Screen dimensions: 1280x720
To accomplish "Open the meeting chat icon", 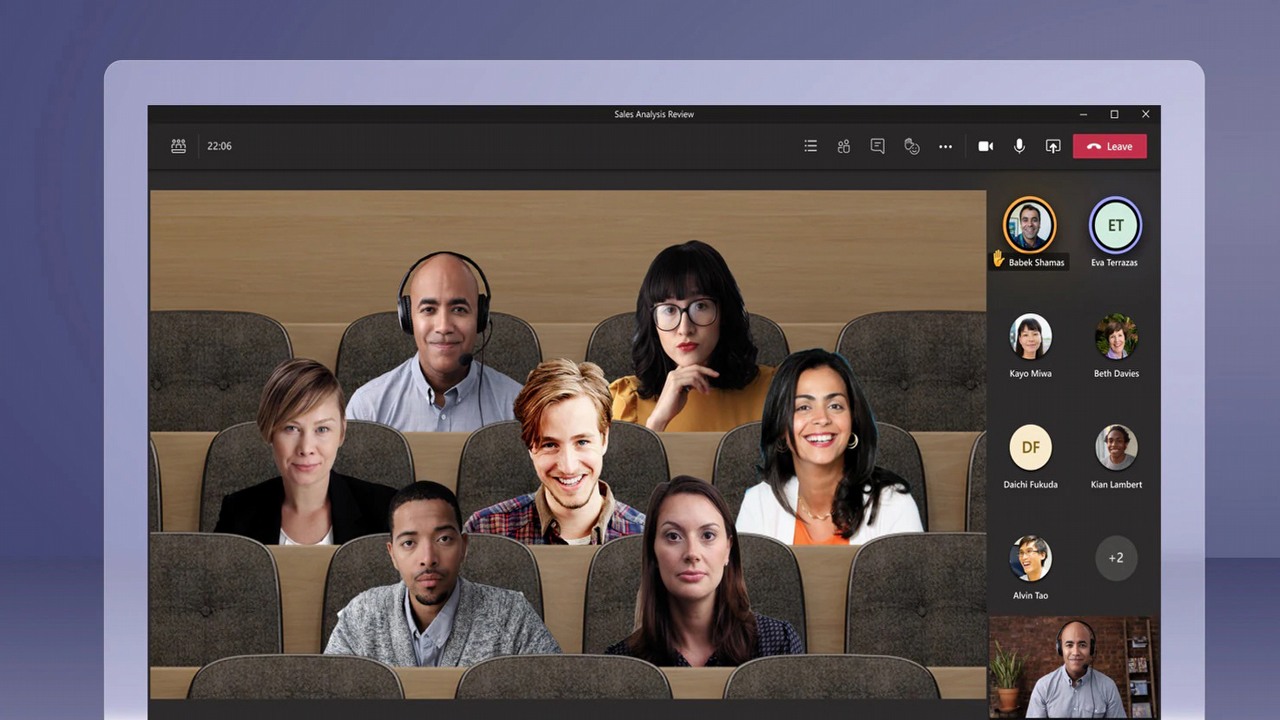I will pos(877,146).
